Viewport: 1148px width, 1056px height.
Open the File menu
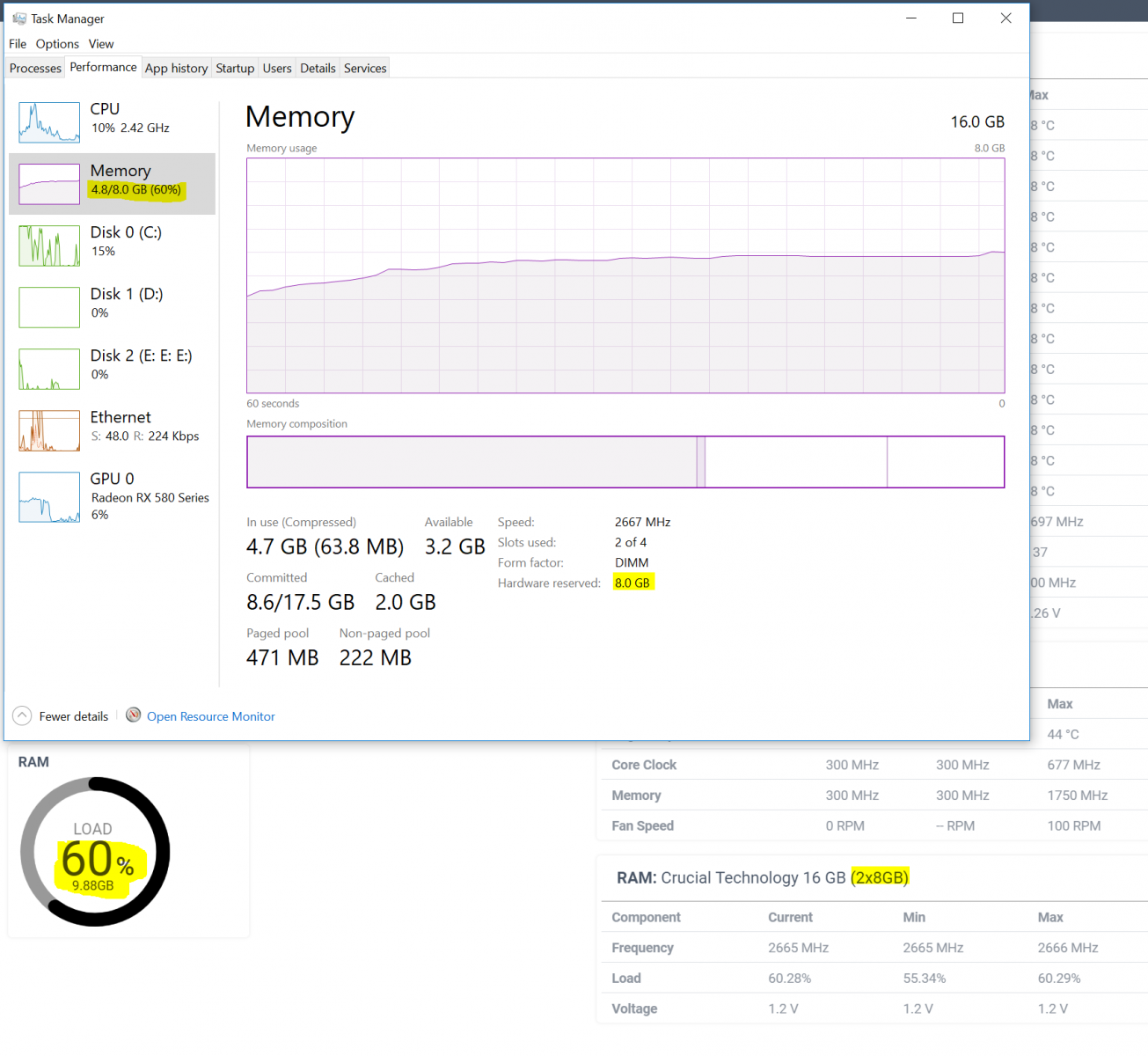18,44
